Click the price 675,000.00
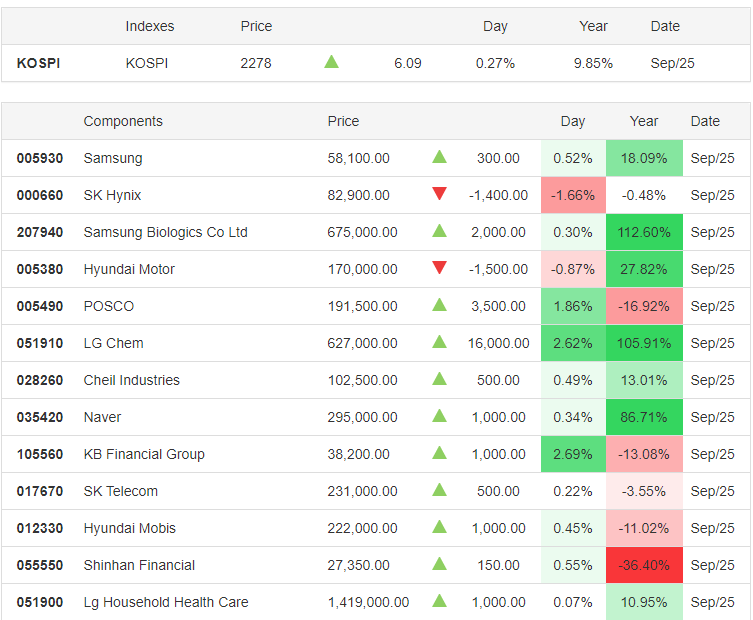 [x=362, y=232]
